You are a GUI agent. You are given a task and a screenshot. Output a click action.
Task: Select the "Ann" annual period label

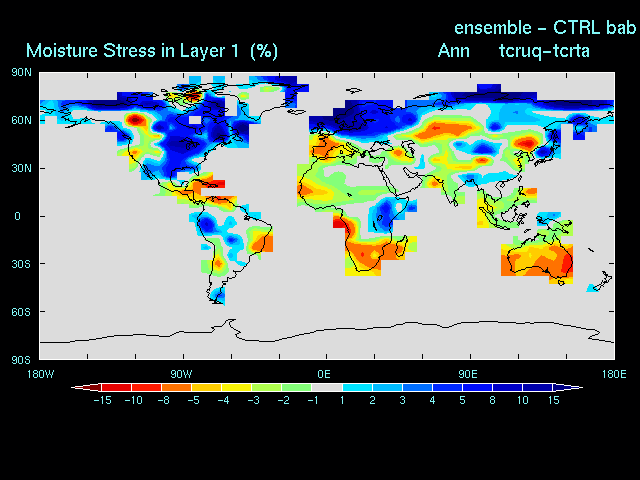[454, 50]
